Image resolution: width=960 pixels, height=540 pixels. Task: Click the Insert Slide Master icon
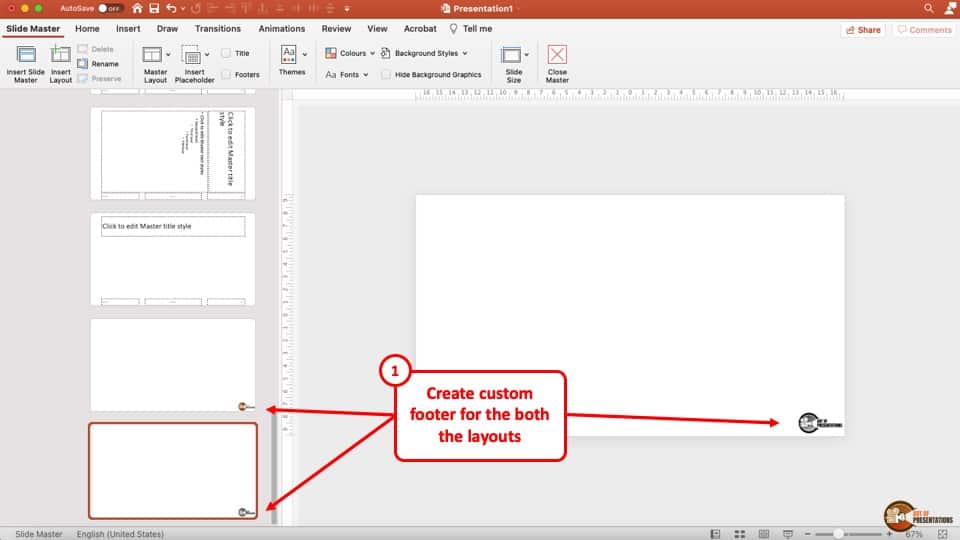[26, 54]
